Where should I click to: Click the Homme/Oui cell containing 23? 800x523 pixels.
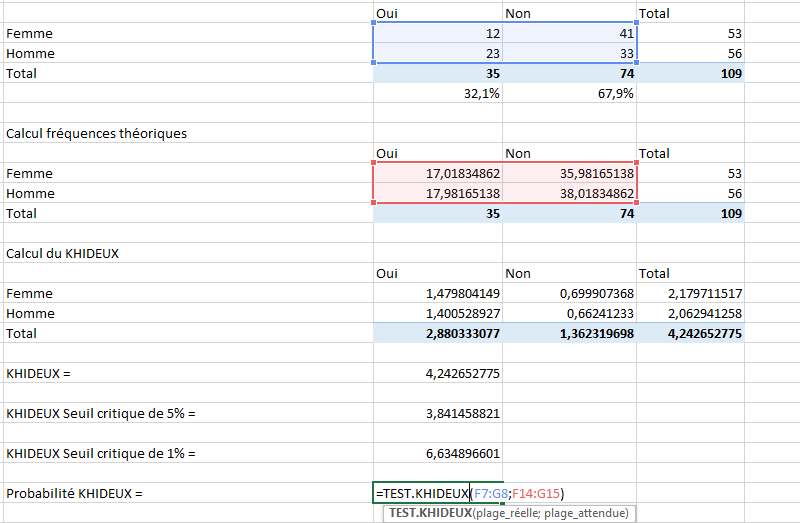(x=438, y=53)
